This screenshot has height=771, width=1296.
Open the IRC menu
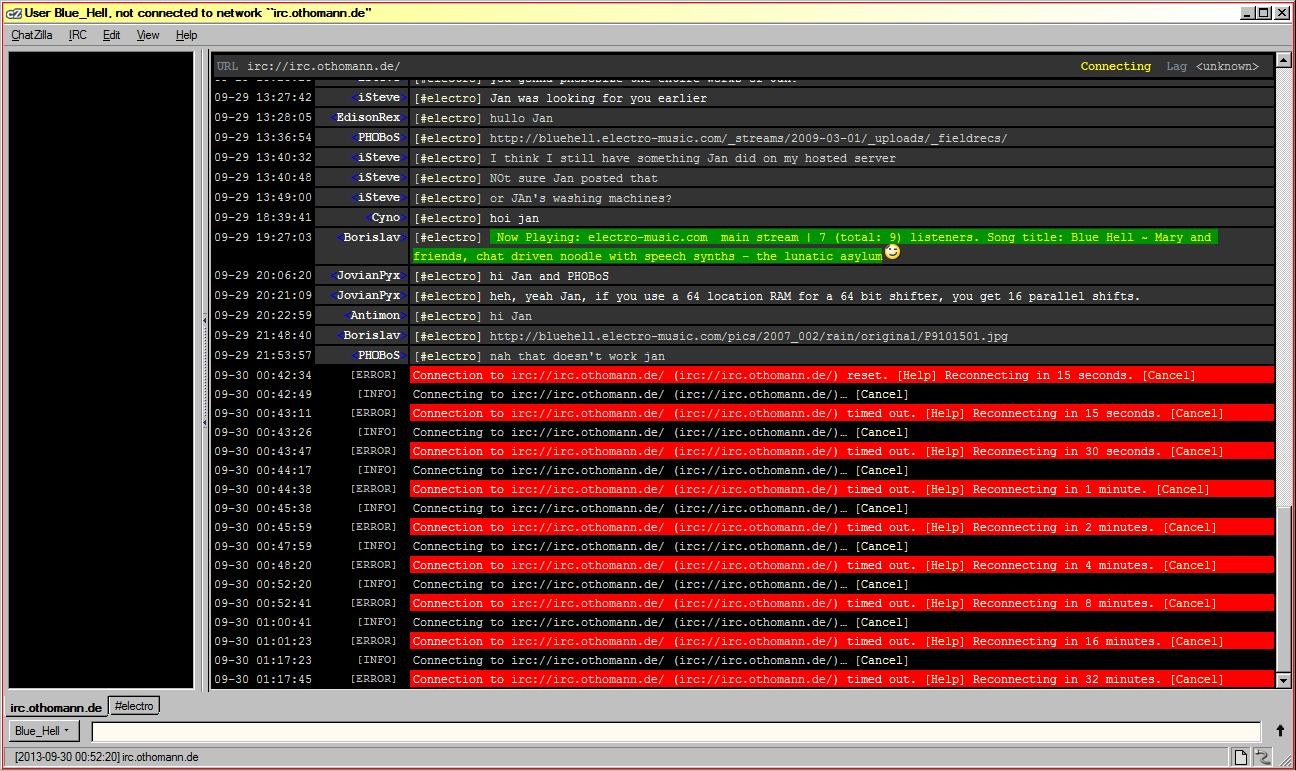point(77,35)
